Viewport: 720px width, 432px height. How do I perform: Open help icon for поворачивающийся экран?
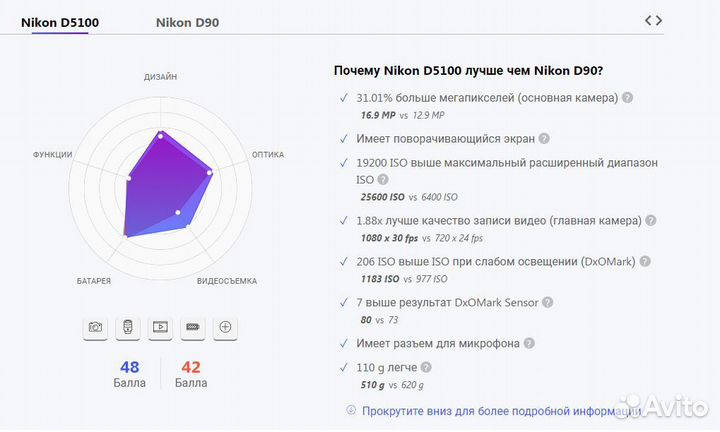click(x=544, y=138)
